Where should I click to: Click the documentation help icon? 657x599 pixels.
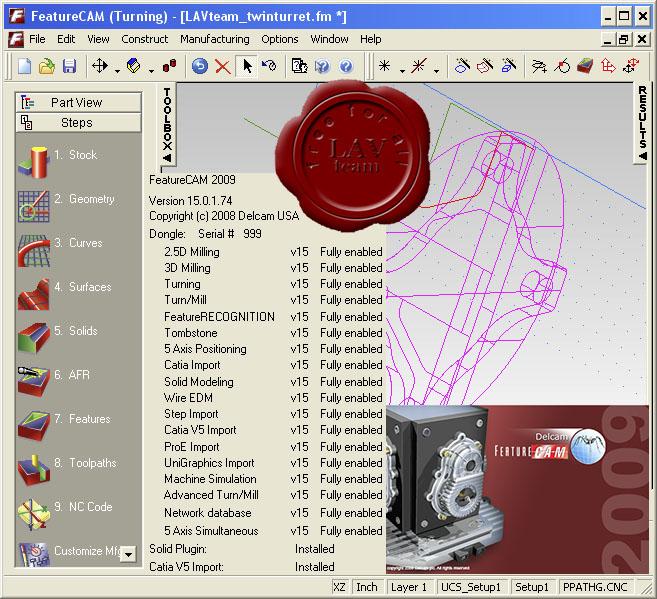point(299,66)
